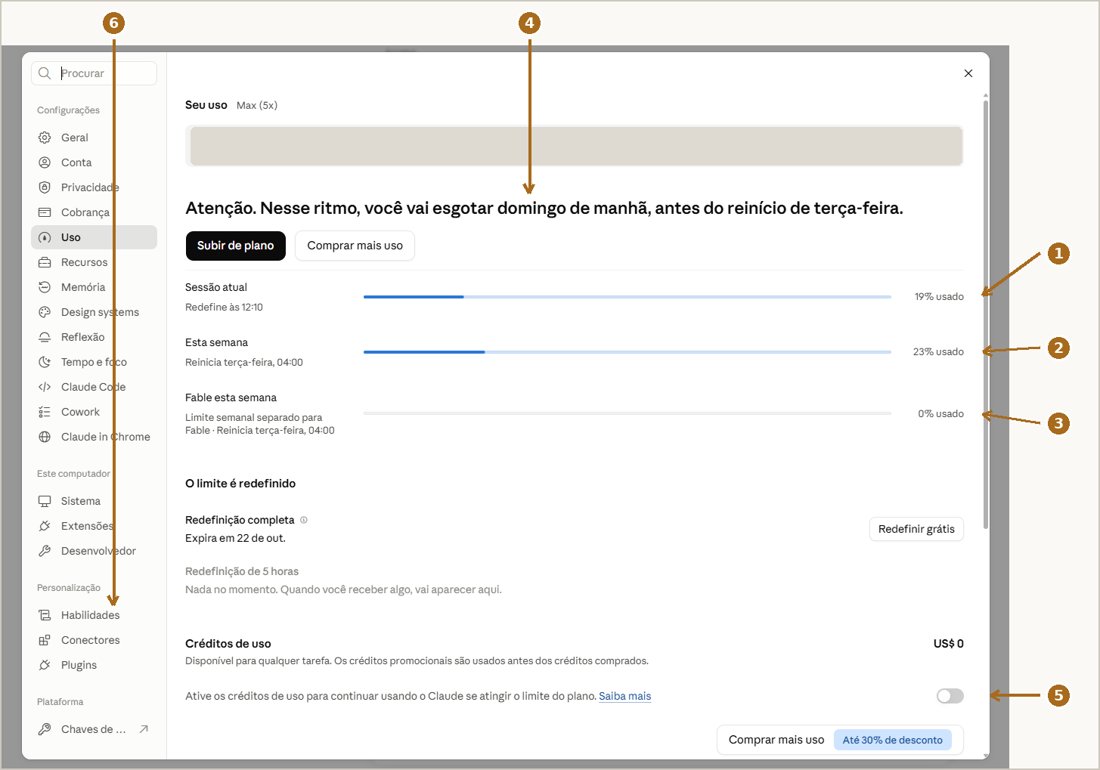Click the Conectores icon in the sidebar
This screenshot has width=1100, height=770.
point(45,640)
